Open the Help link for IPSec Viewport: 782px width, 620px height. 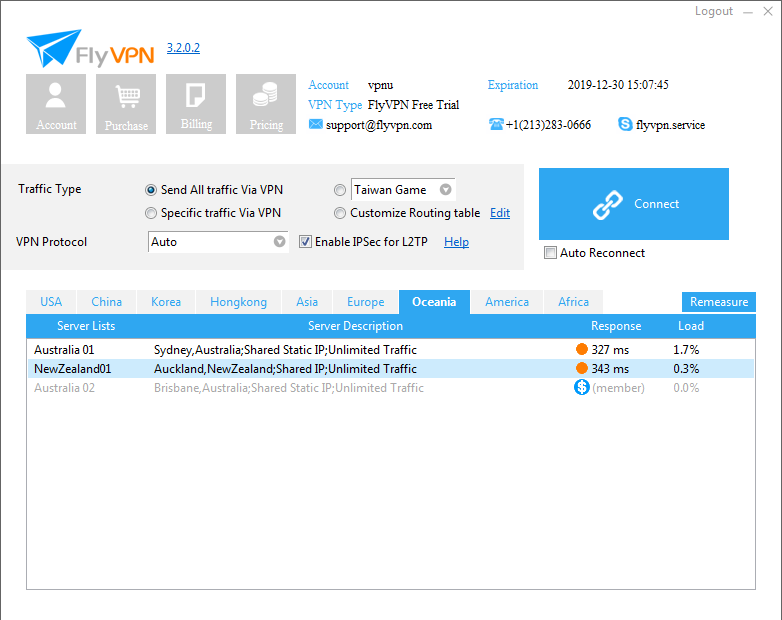456,242
